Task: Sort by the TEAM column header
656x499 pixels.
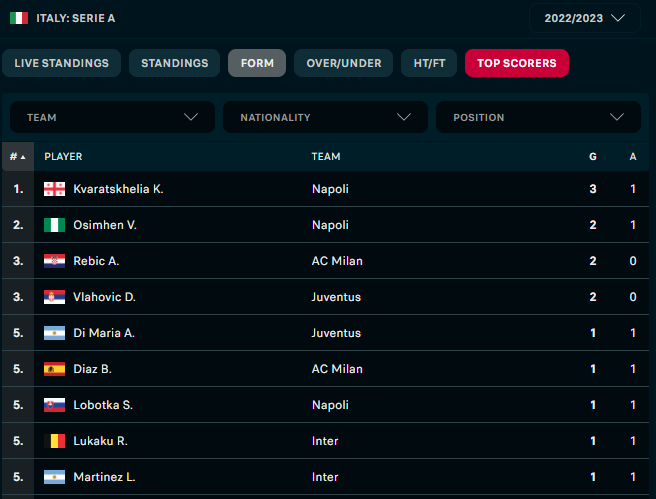Action: pyautogui.click(x=326, y=156)
